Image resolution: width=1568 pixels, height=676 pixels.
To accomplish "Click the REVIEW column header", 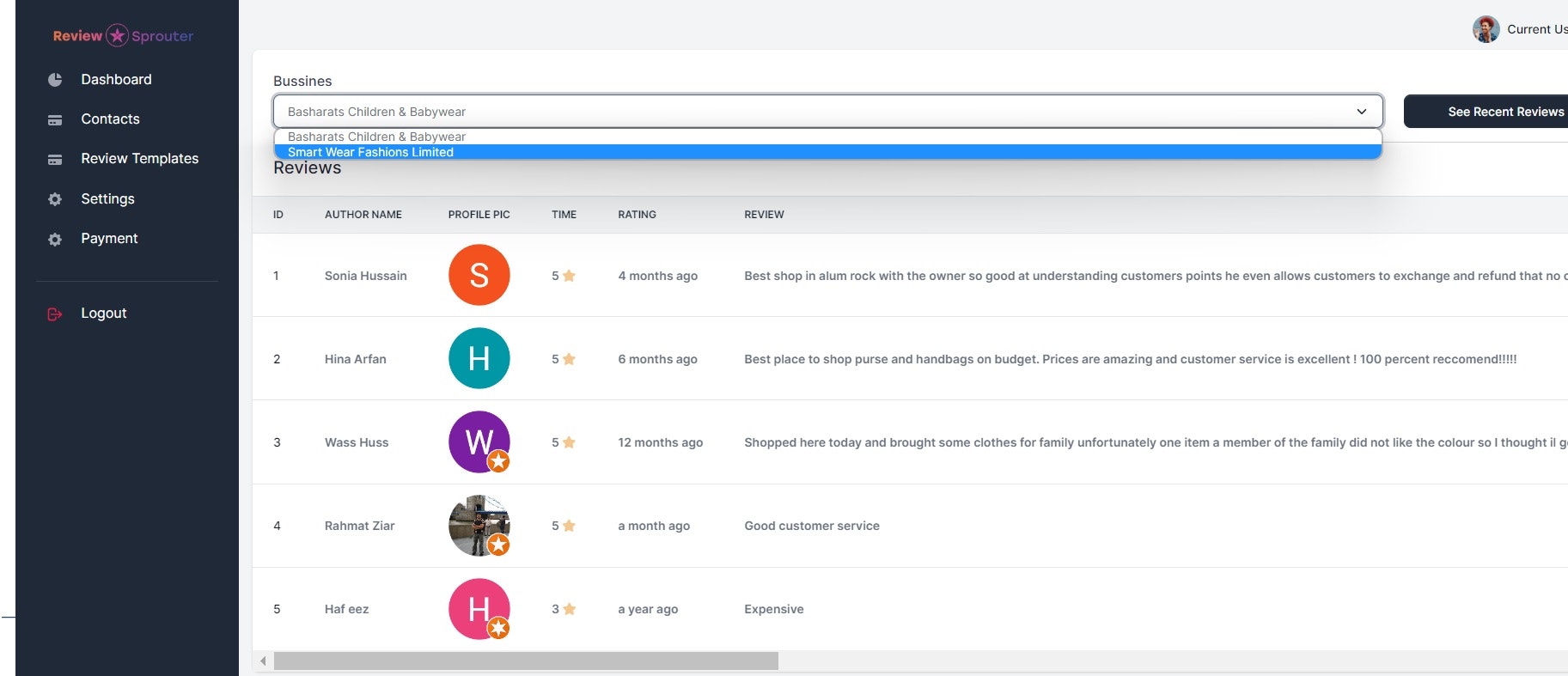I will (764, 215).
